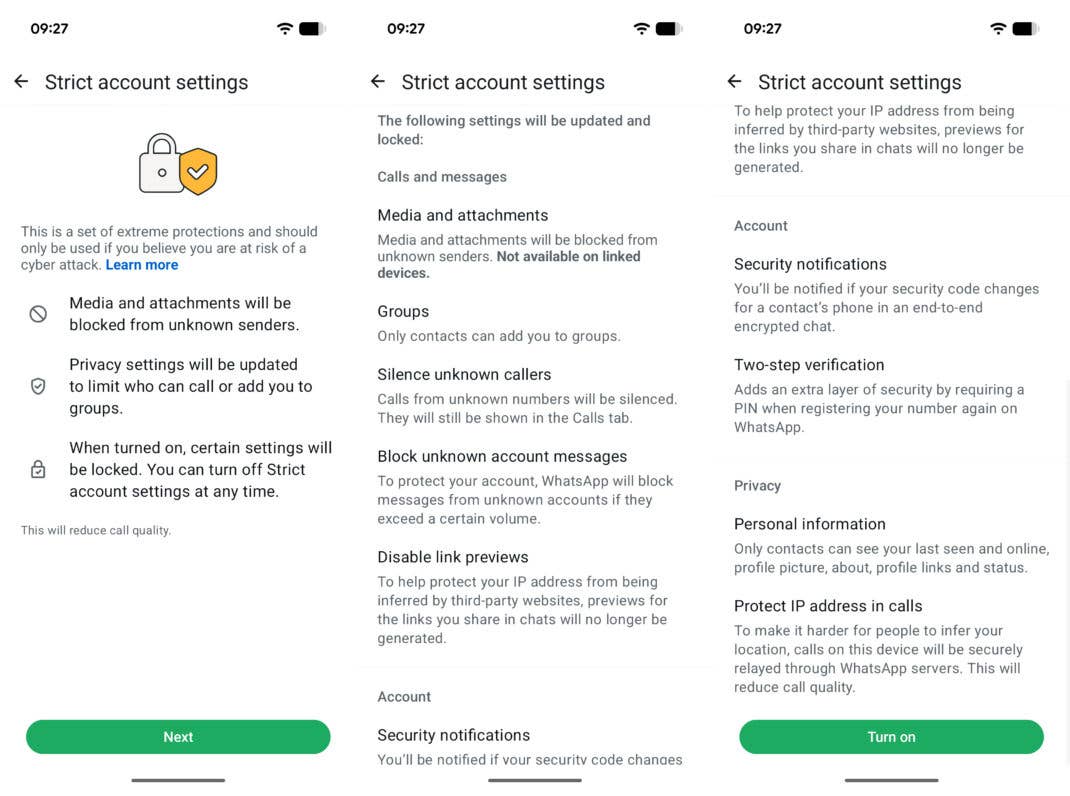Tap the back arrow on middle panel
Image resolution: width=1070 pixels, height=796 pixels.
coord(378,82)
